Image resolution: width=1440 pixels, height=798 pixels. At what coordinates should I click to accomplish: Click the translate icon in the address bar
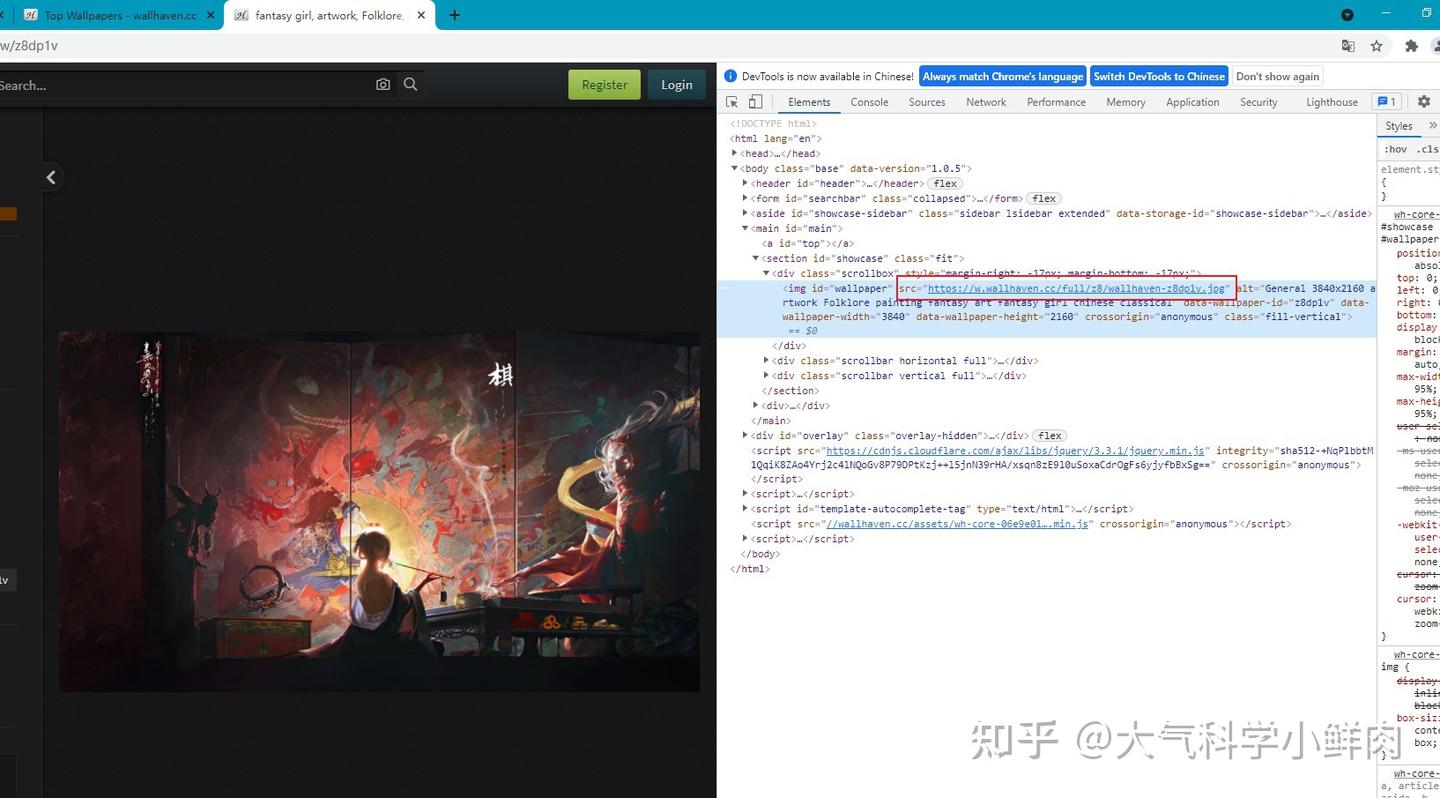[x=1348, y=46]
